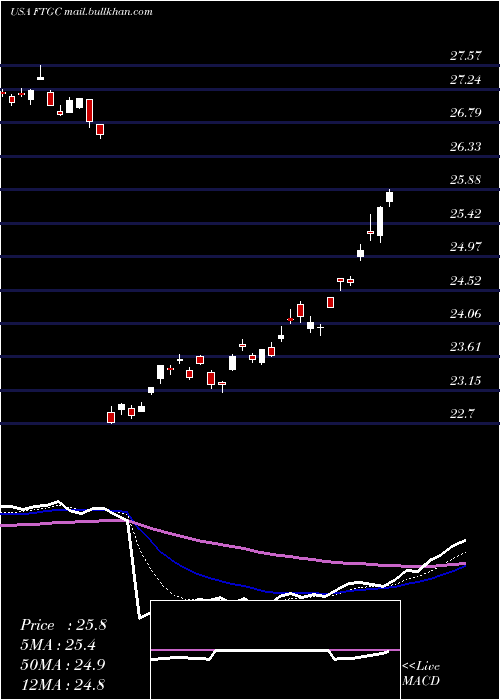The height and width of the screenshot is (700, 500).
Task: Click the 26.33 price axis label
Action: pyautogui.click(x=466, y=146)
